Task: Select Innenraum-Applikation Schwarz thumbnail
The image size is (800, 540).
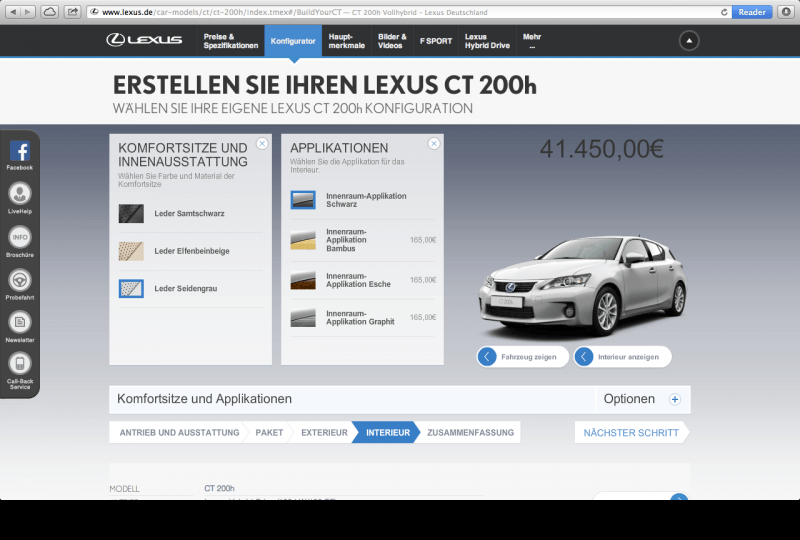Action: pos(303,200)
